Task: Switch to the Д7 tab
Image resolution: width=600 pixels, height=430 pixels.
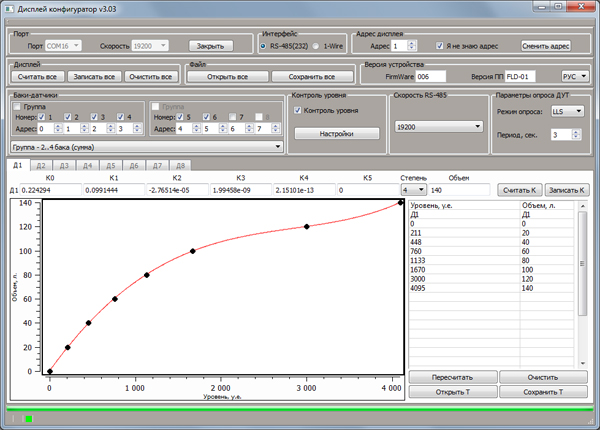Action: tap(157, 166)
